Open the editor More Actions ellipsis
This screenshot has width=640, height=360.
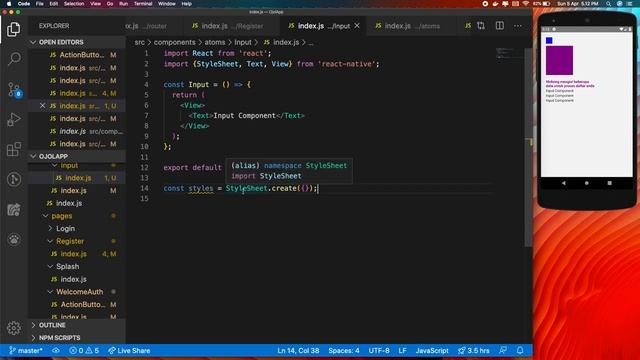coord(518,26)
